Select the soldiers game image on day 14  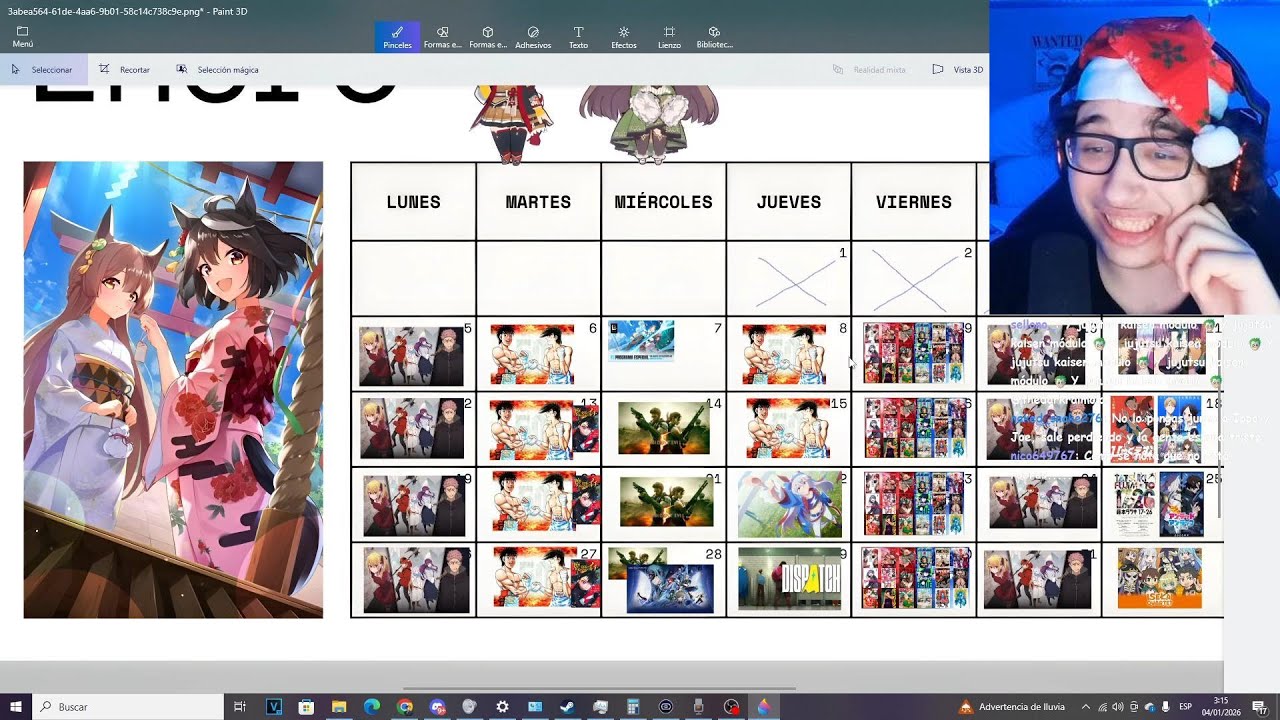pos(664,428)
